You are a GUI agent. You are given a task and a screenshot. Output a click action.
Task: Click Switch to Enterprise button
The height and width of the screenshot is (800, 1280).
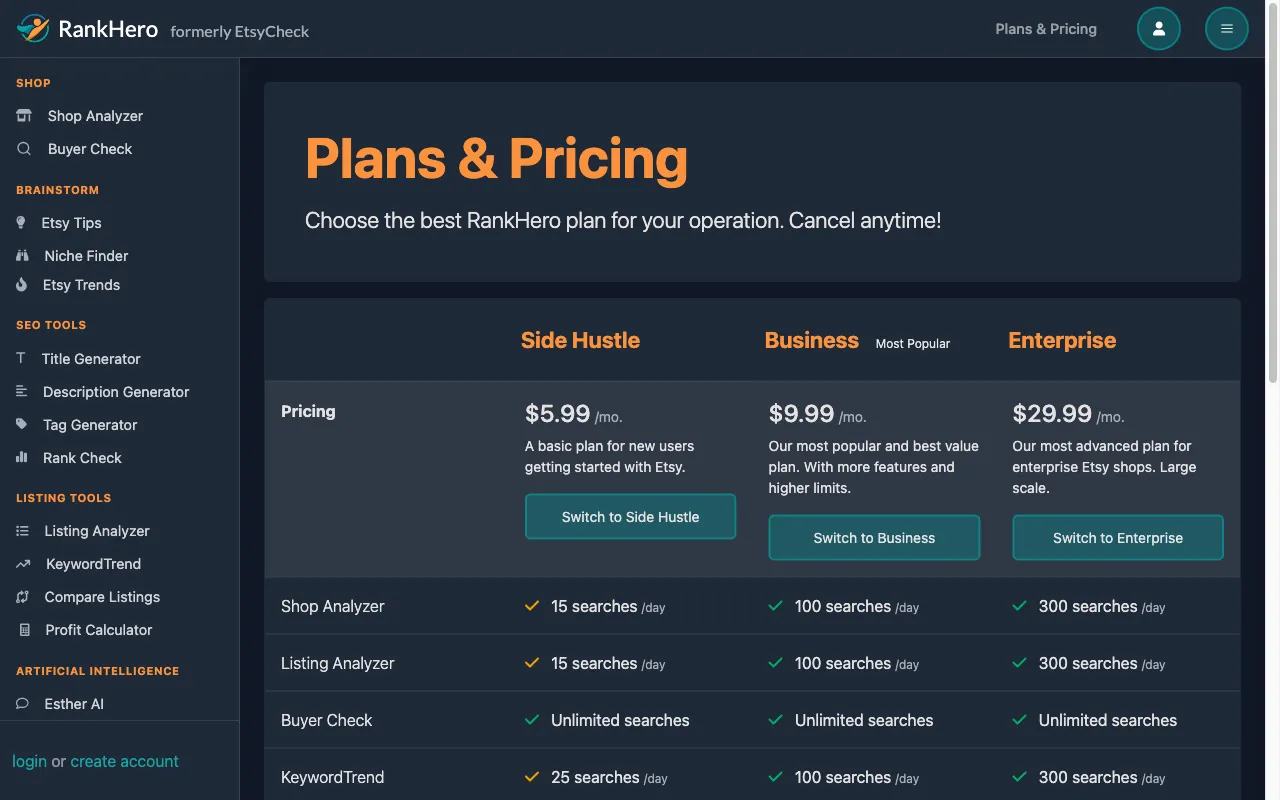[1118, 538]
